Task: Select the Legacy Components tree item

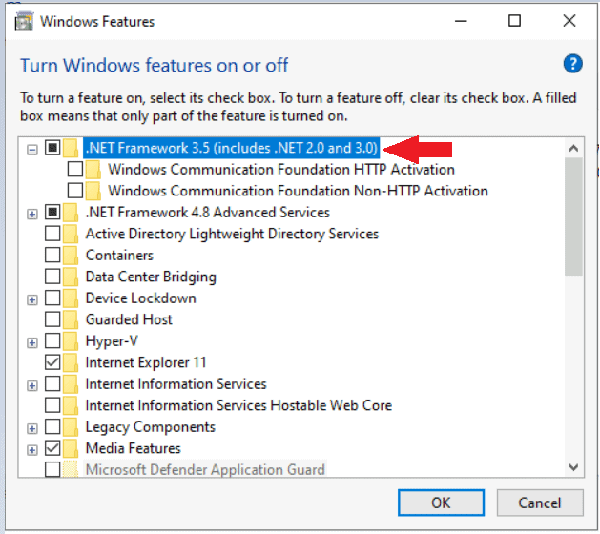Action: [x=150, y=427]
